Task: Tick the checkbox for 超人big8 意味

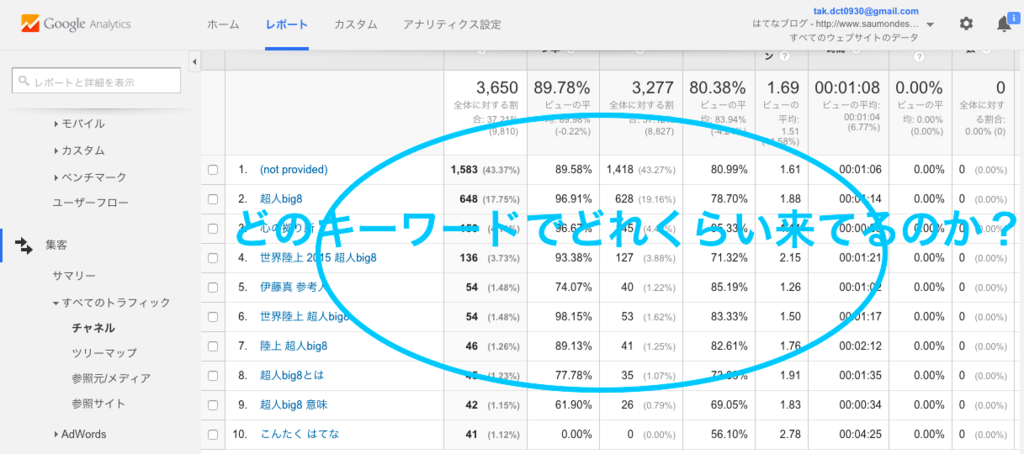Action: [x=213, y=405]
